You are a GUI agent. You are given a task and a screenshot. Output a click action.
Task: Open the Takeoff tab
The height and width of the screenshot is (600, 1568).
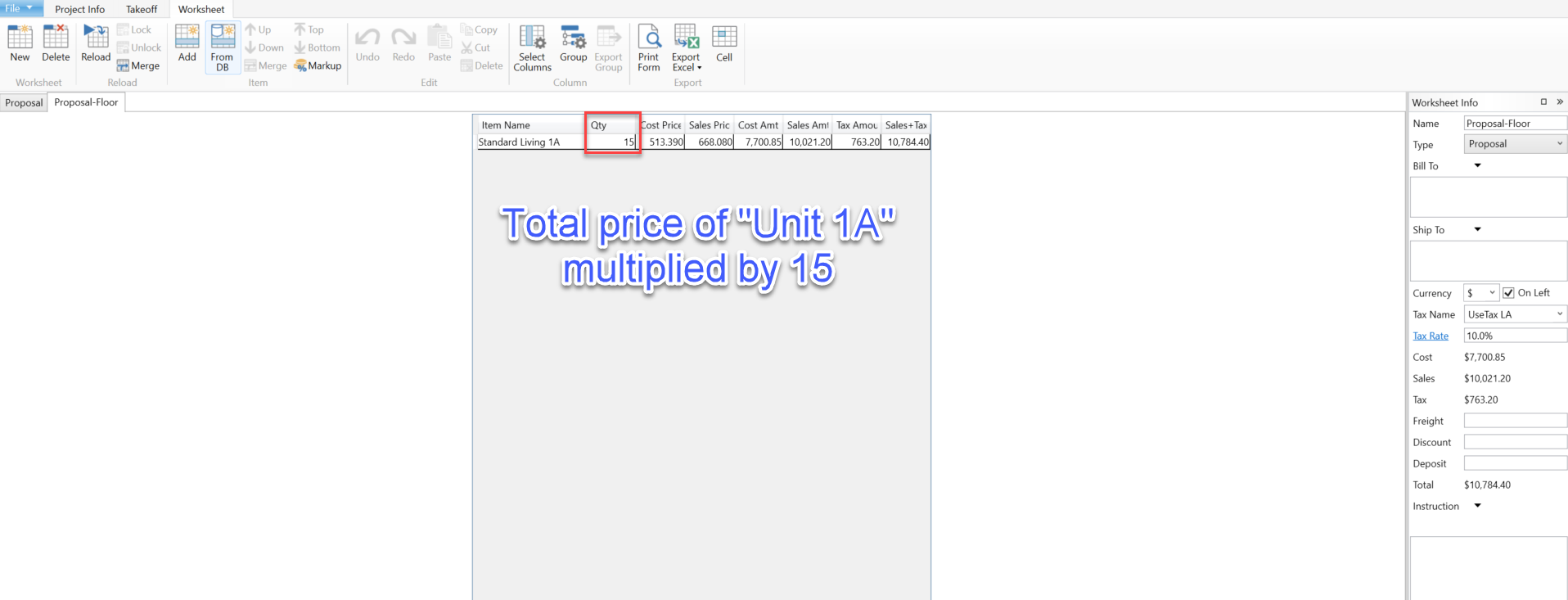142,9
